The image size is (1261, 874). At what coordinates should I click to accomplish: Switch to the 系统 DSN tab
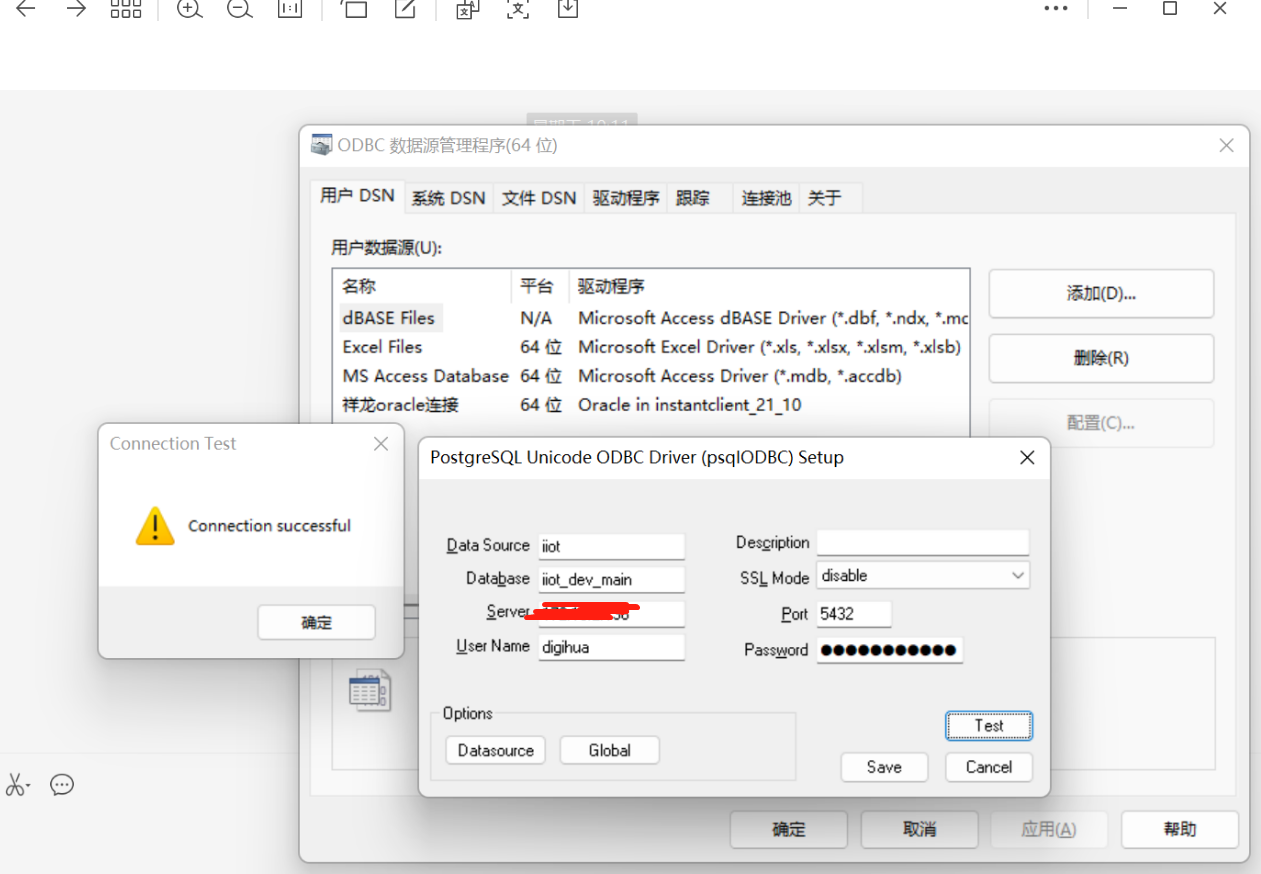(448, 198)
